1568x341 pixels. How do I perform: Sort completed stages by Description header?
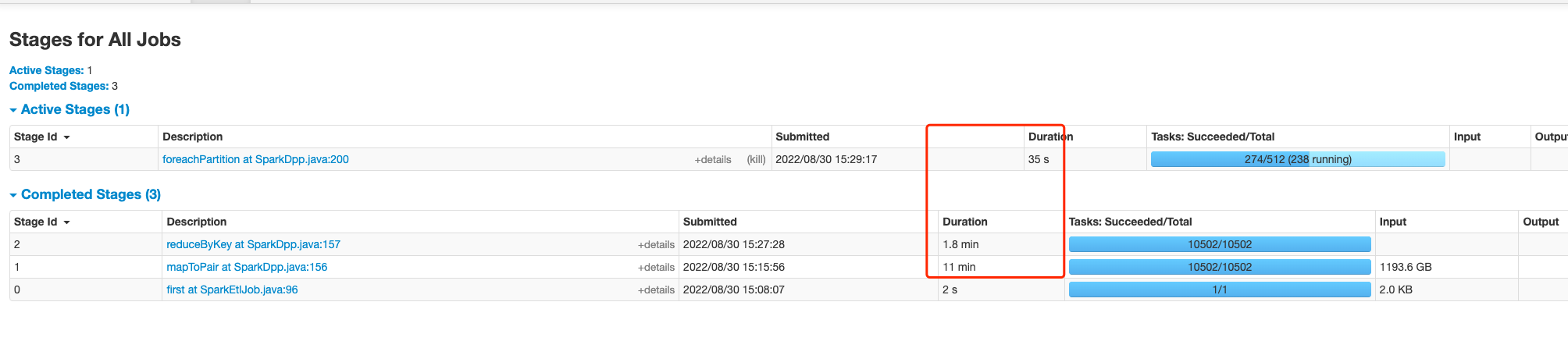coord(197,222)
